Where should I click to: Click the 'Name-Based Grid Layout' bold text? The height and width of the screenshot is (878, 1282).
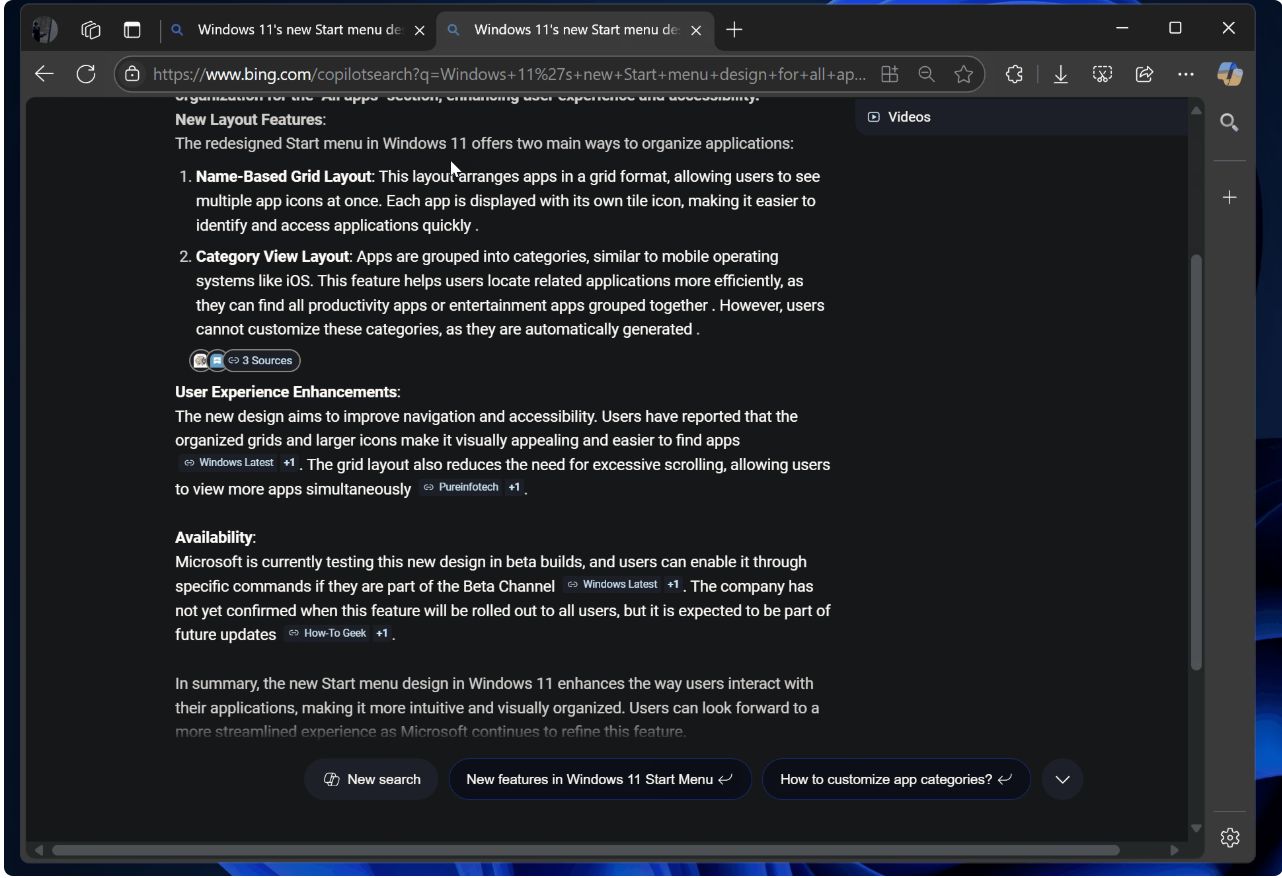point(284,176)
